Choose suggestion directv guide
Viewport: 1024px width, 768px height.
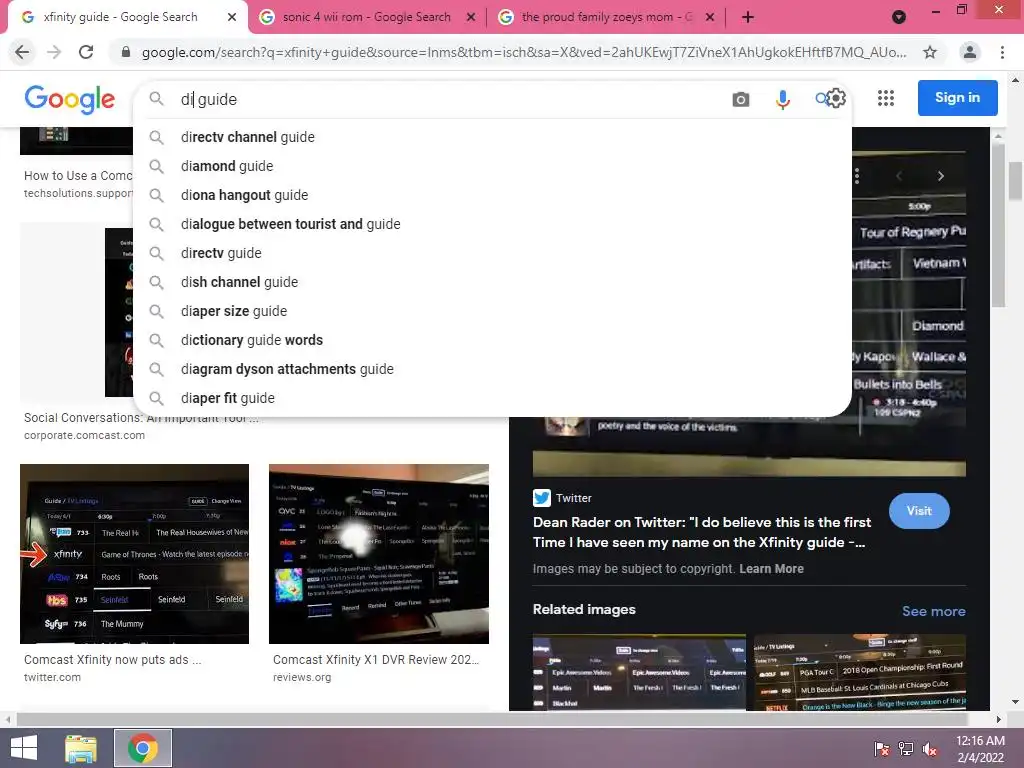pos(492,253)
